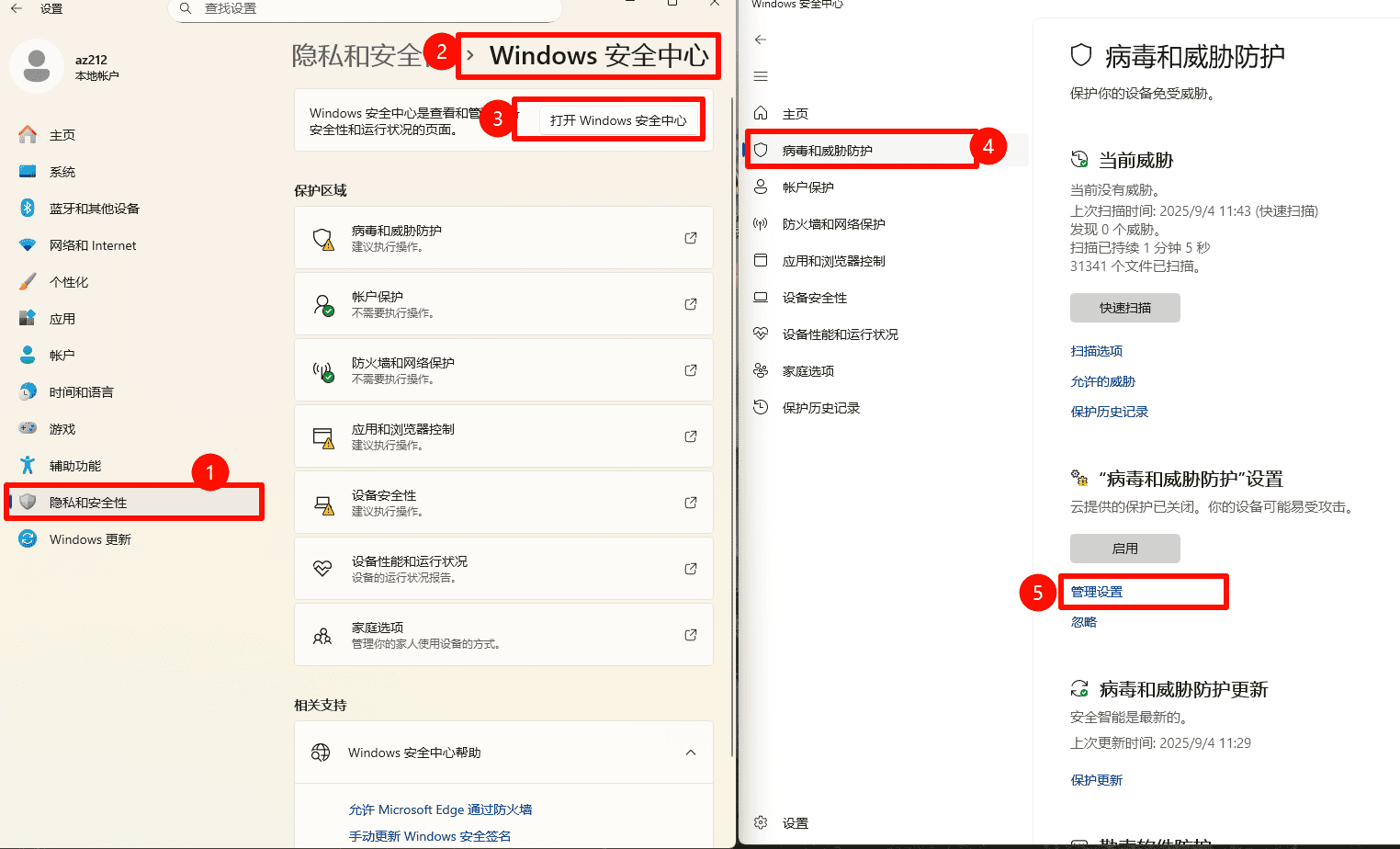This screenshot has height=849, width=1400.
Task: Click the 帐户 person icon in Settings sidebar
Action: pos(28,356)
